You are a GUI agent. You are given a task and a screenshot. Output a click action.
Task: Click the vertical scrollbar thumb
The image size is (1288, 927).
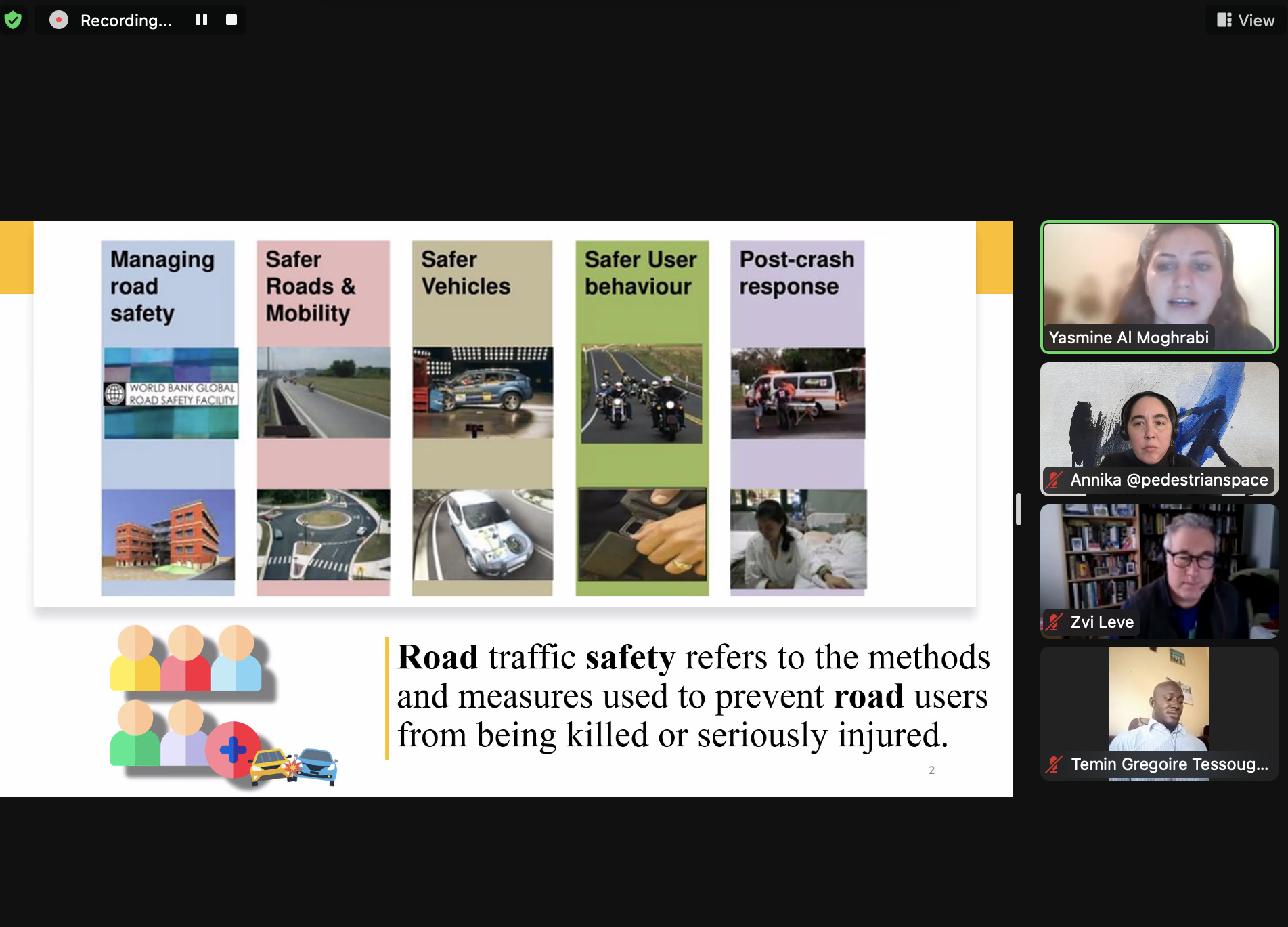point(1018,510)
